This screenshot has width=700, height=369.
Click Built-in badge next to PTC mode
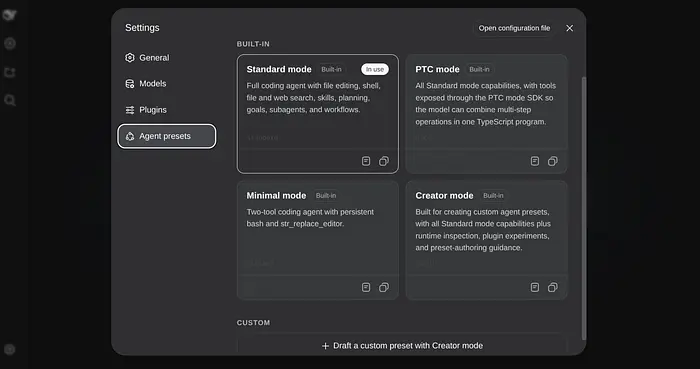click(x=479, y=69)
